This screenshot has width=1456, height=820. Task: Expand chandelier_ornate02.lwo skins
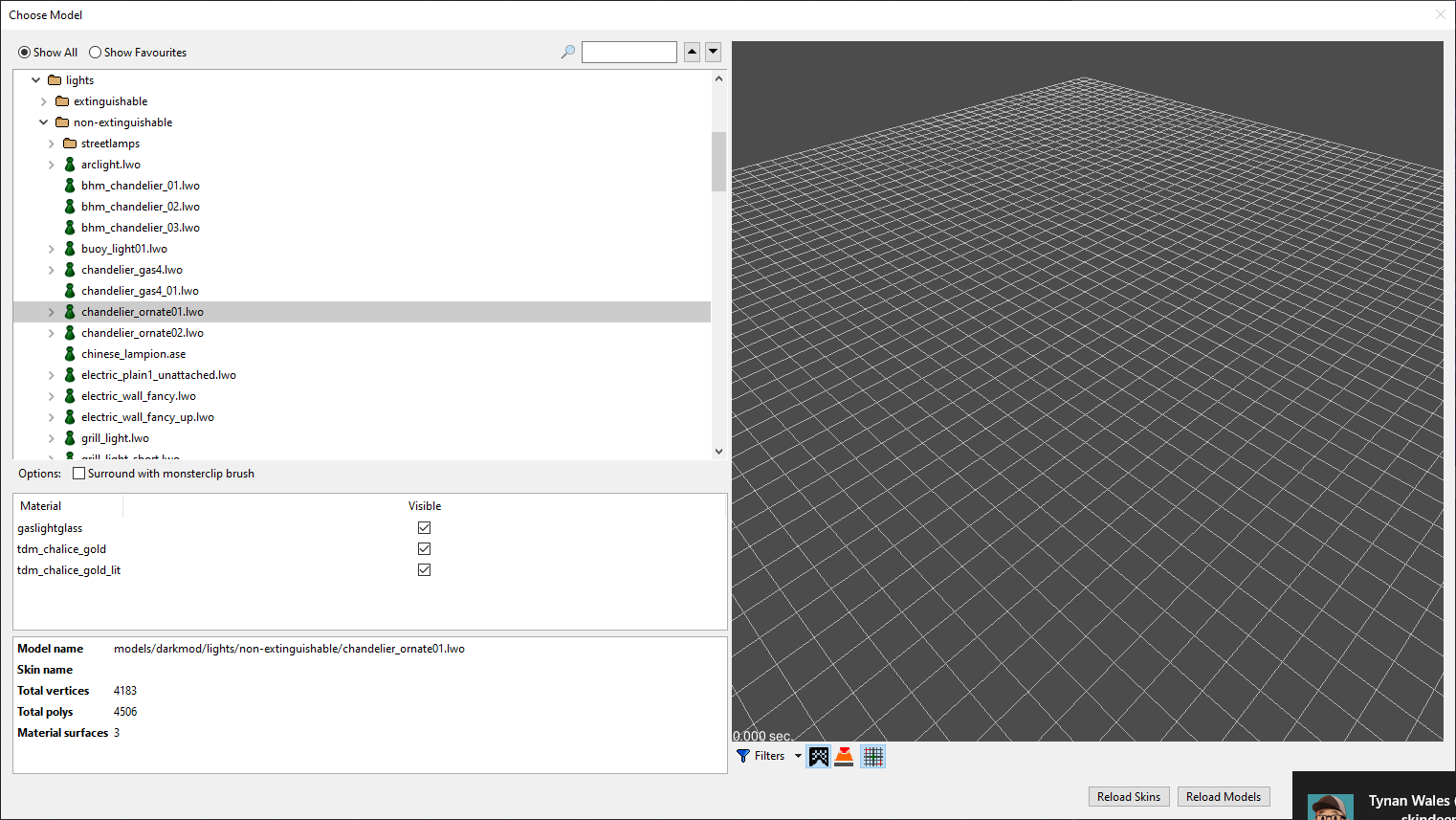tap(52, 333)
